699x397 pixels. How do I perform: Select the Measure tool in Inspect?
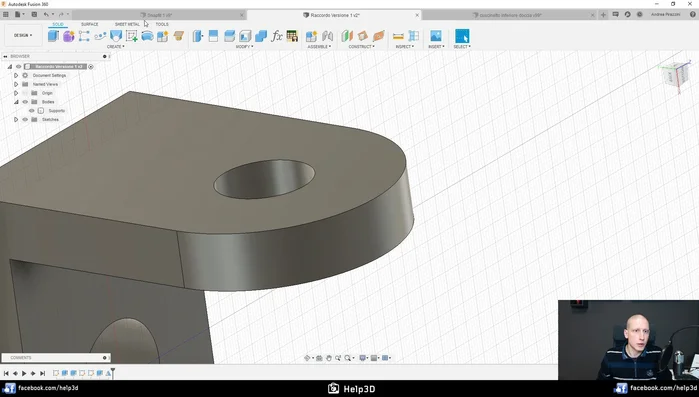coord(398,36)
